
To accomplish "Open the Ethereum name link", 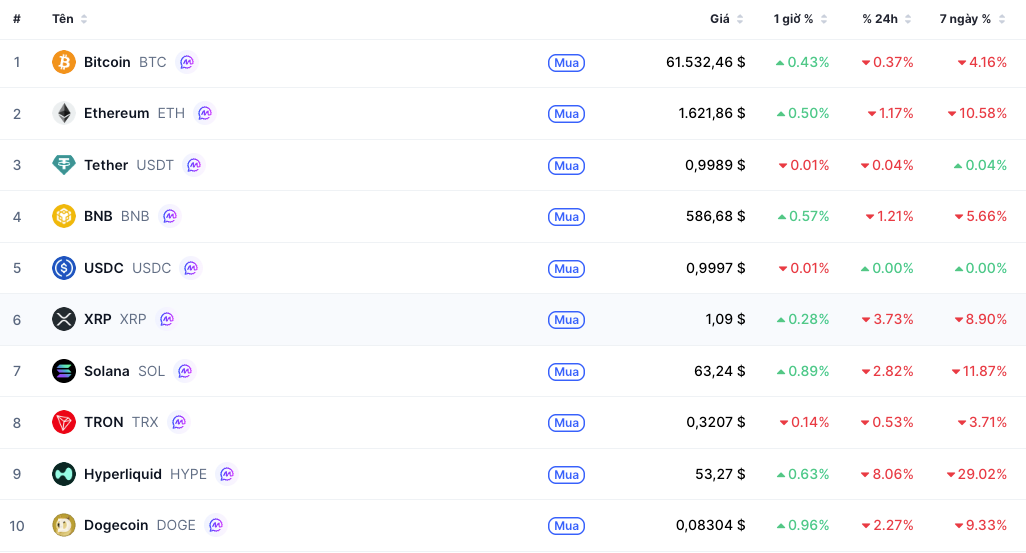I will click(116, 113).
